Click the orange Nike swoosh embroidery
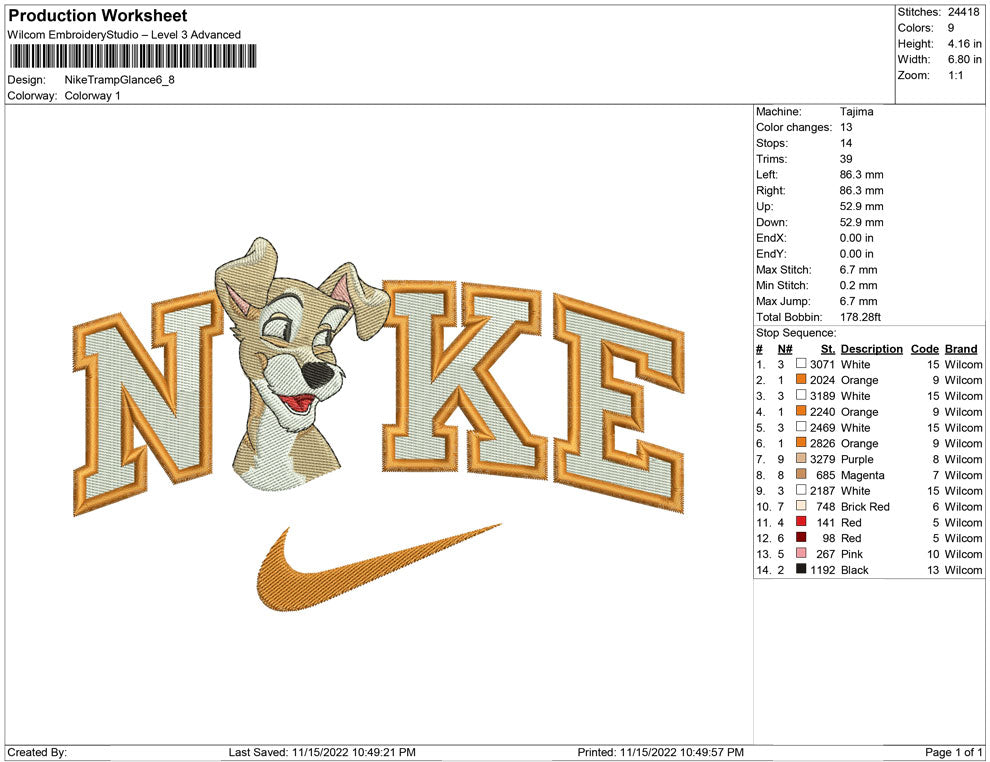The height and width of the screenshot is (762, 990). pos(378,568)
